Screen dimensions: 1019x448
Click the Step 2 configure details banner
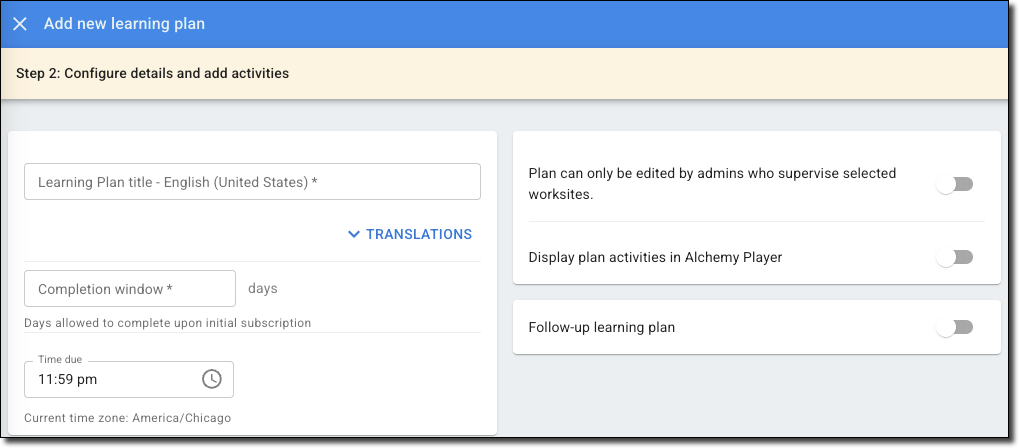pos(152,73)
